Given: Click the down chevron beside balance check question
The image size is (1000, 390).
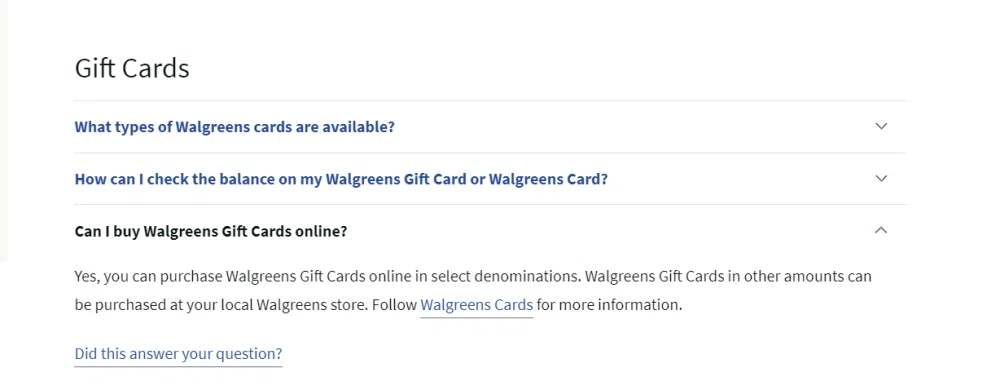Looking at the screenshot, I should click(881, 178).
